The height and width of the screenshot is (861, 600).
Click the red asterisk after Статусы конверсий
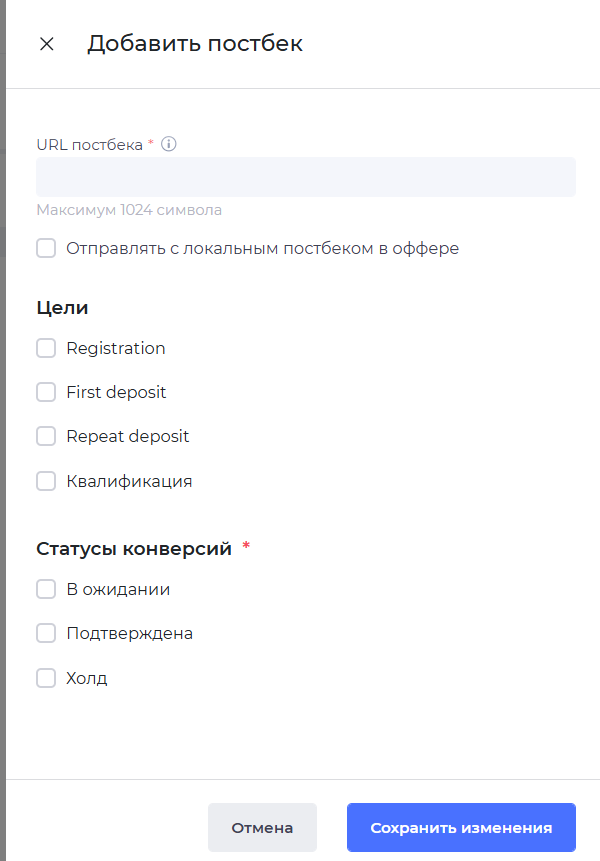[x=246, y=546]
